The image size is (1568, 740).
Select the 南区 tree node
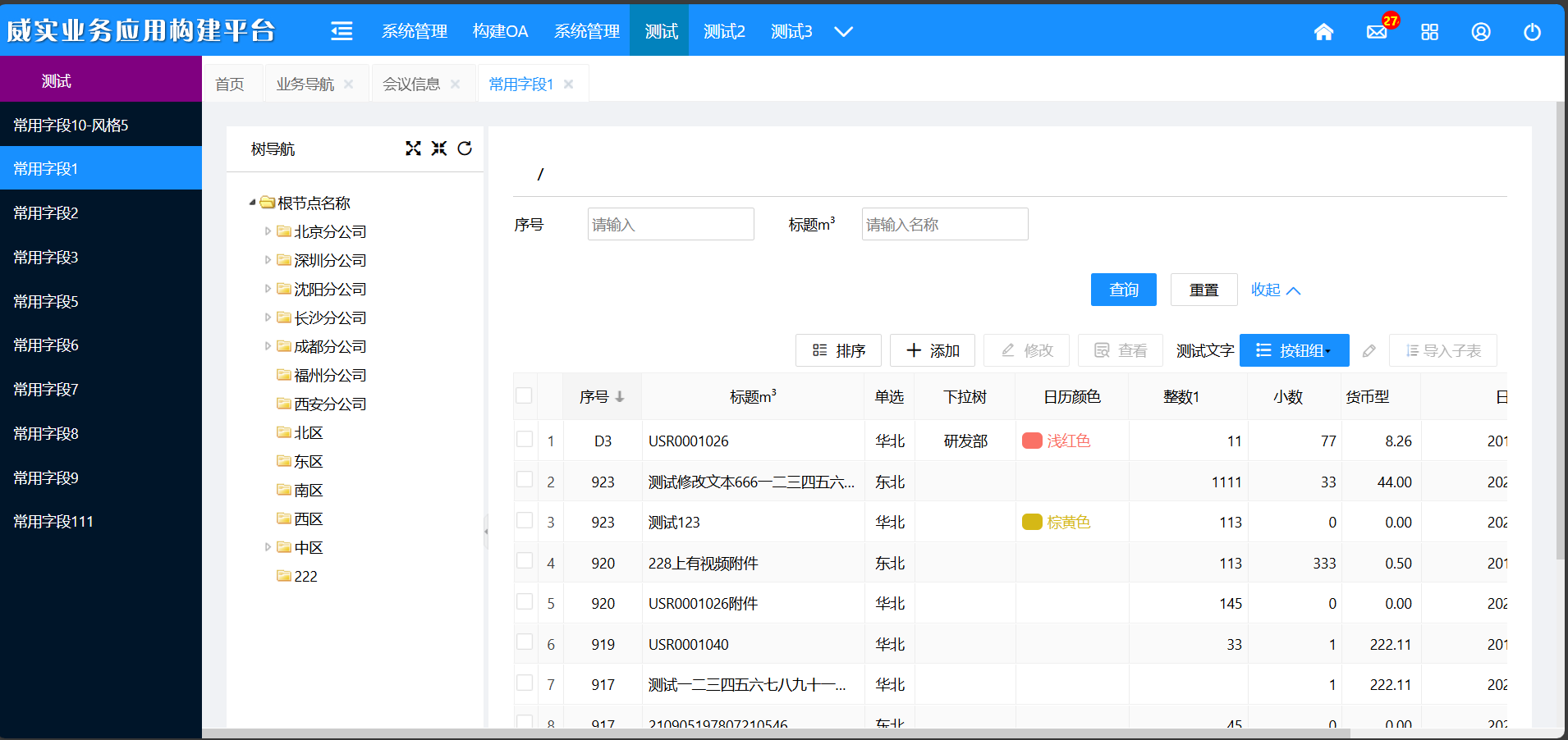pyautogui.click(x=309, y=490)
